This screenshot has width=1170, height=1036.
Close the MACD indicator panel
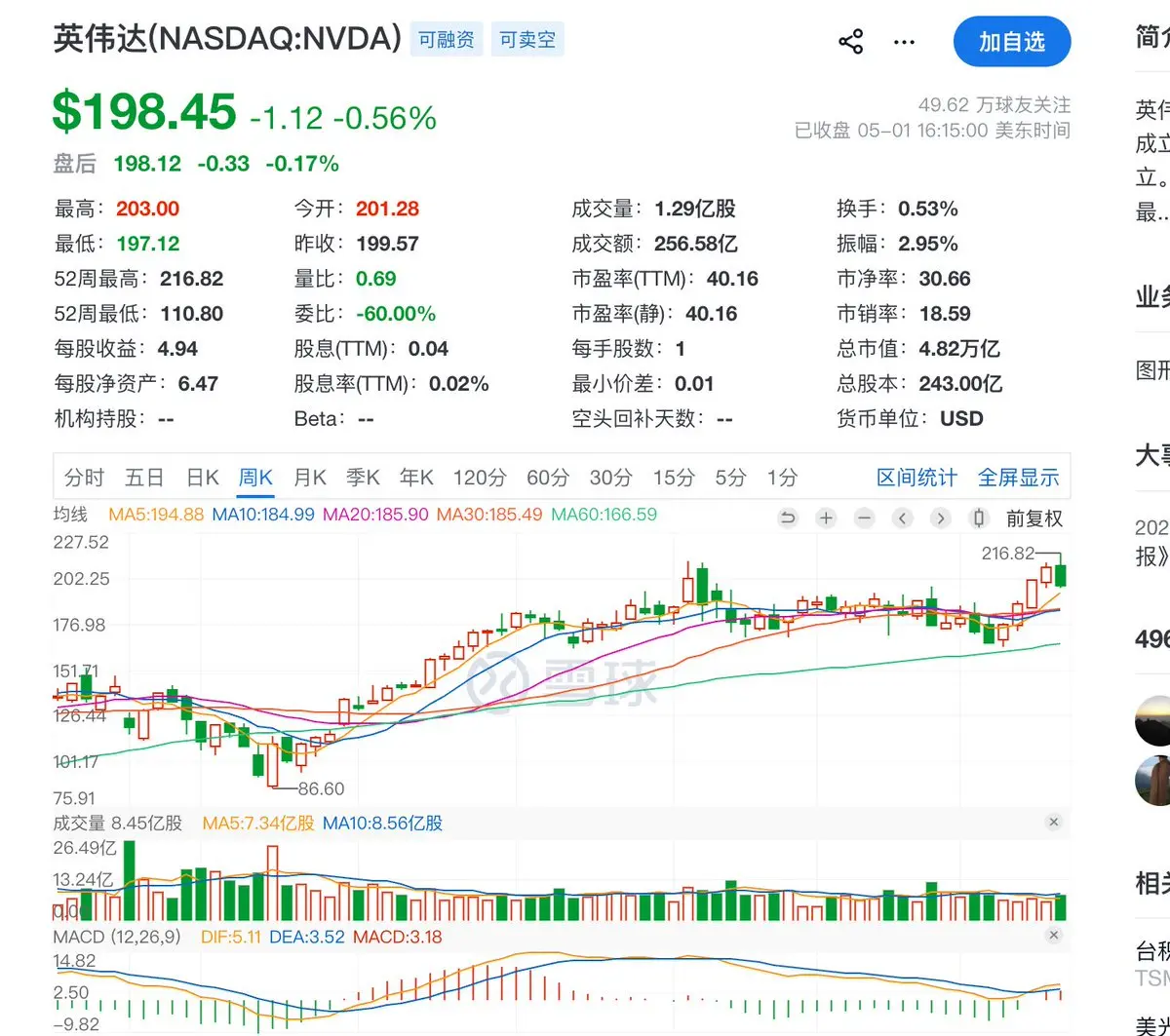click(x=1053, y=936)
